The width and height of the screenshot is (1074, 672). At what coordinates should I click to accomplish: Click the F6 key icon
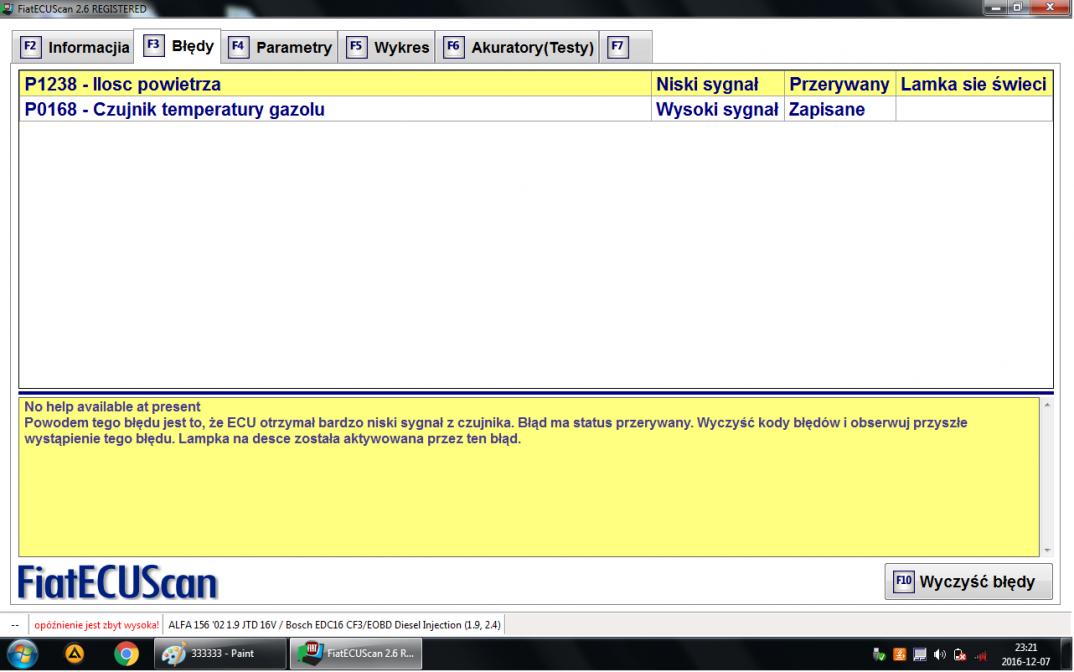(453, 47)
